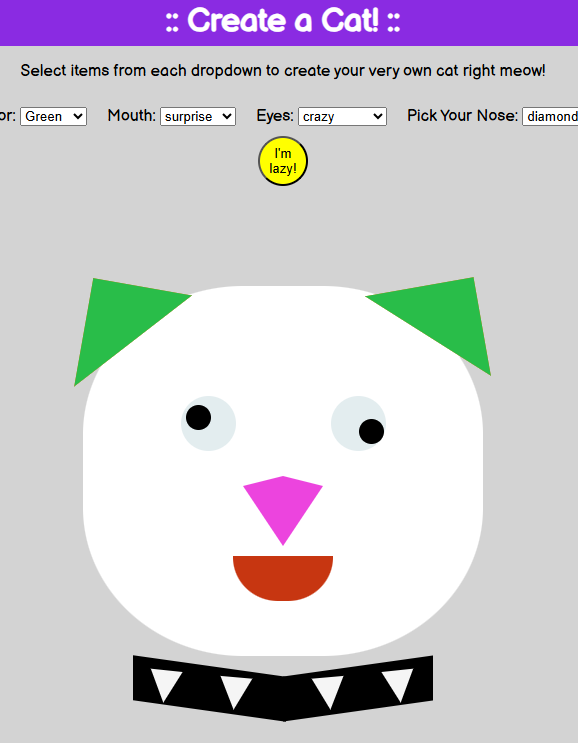Click the Create a Cat! heading

coord(283,21)
